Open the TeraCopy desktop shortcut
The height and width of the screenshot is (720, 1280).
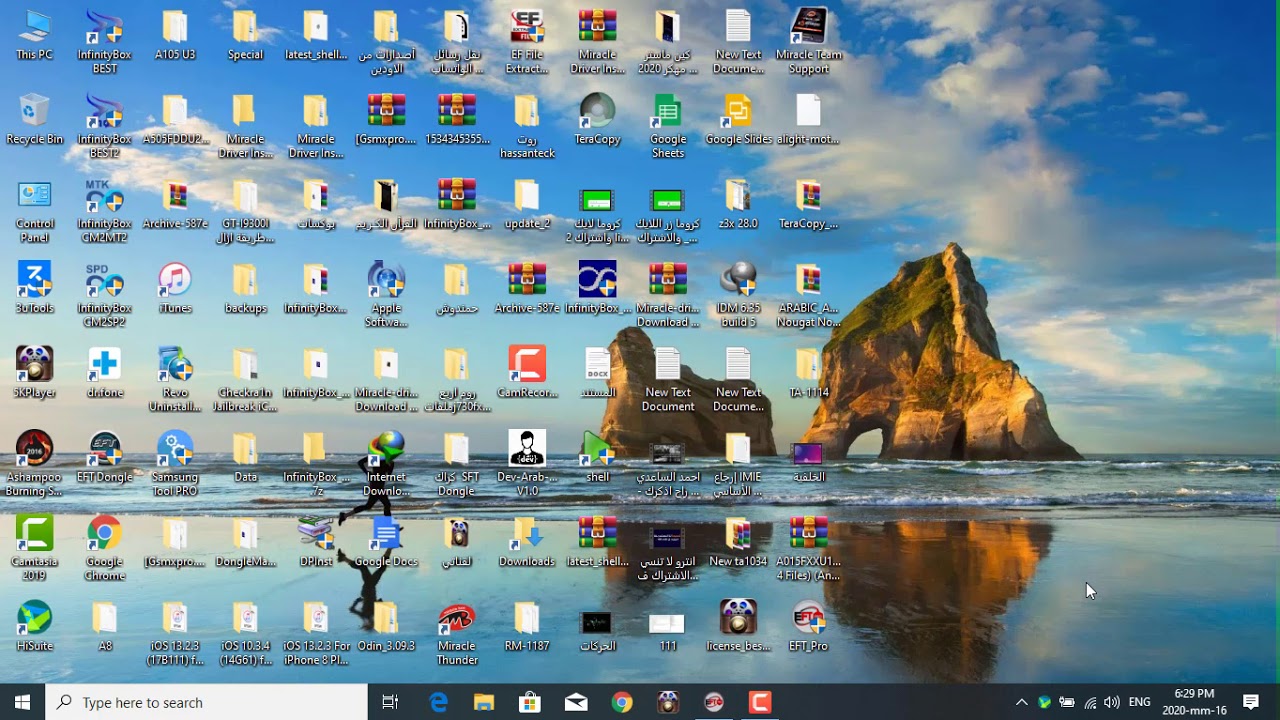tap(597, 119)
